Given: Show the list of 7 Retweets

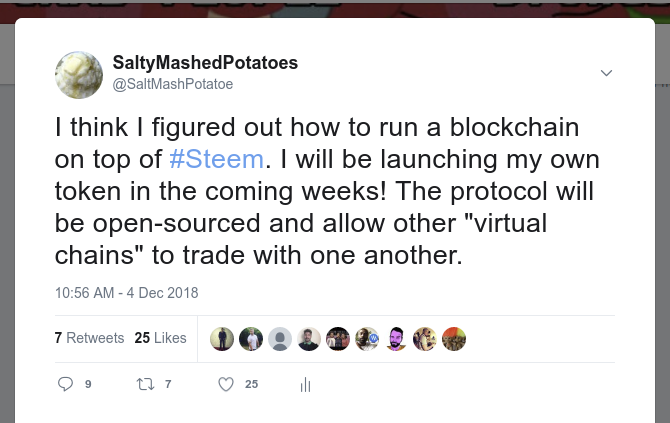Looking at the screenshot, I should [89, 338].
